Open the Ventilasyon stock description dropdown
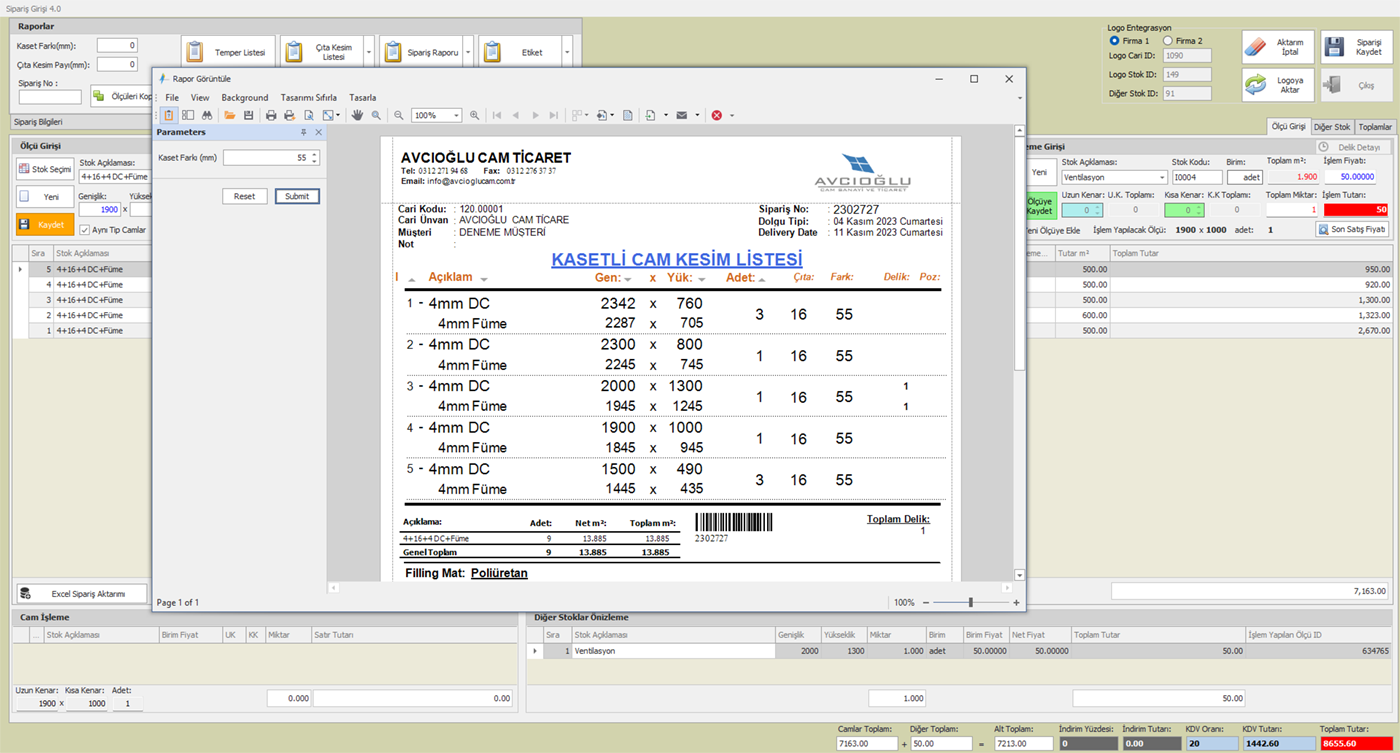 pos(1161,177)
